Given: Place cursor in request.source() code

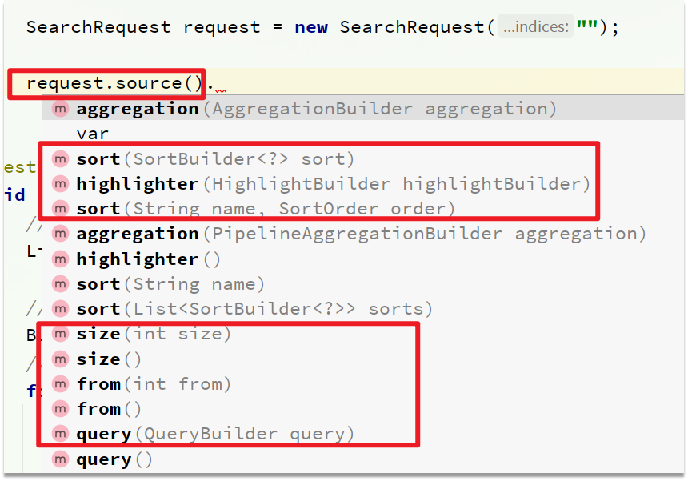Looking at the screenshot, I should click(114, 83).
